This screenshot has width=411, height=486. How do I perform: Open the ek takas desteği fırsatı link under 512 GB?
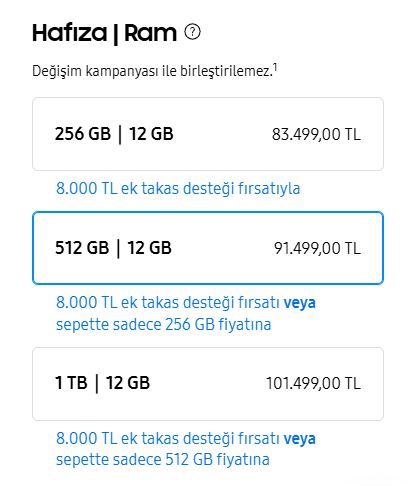(168, 303)
